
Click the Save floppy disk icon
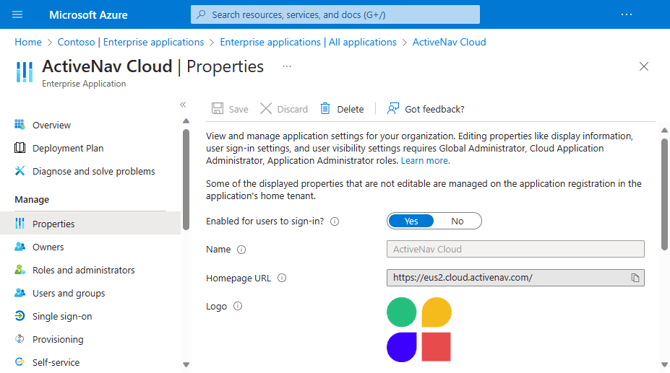pos(217,109)
